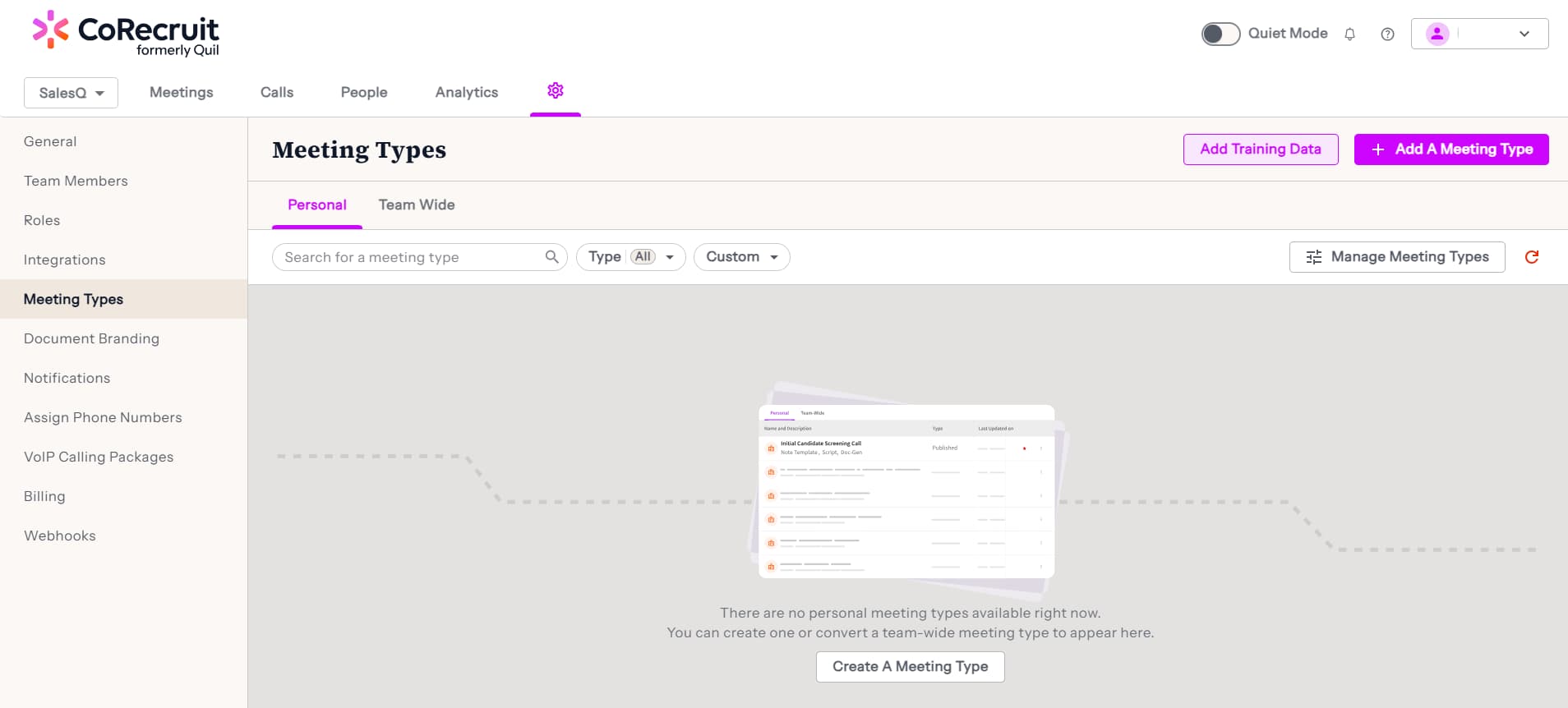Image resolution: width=1568 pixels, height=708 pixels.
Task: Open the SalesQ workspace dropdown
Action: (71, 93)
